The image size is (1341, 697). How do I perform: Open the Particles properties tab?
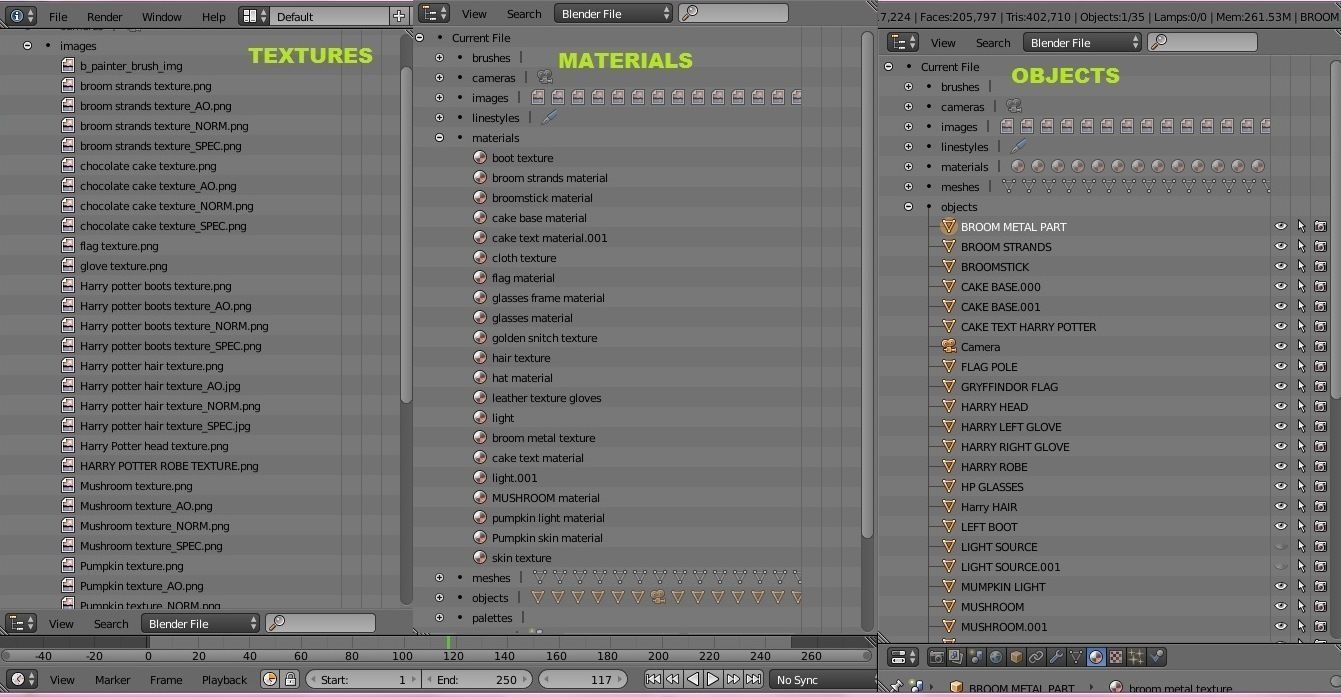[x=1136, y=657]
